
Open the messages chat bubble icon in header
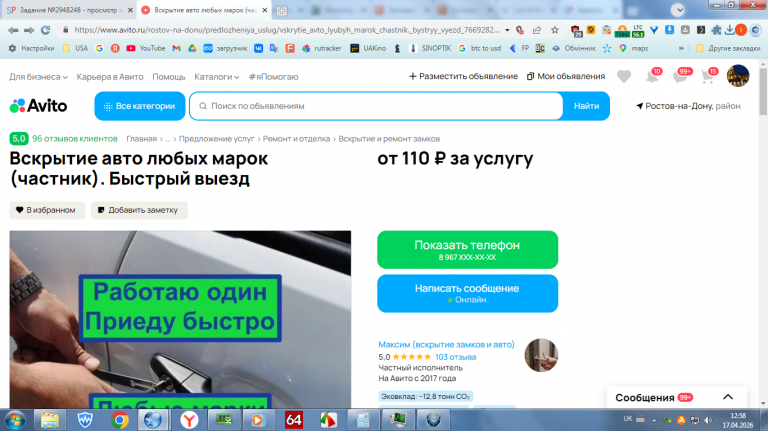point(681,76)
